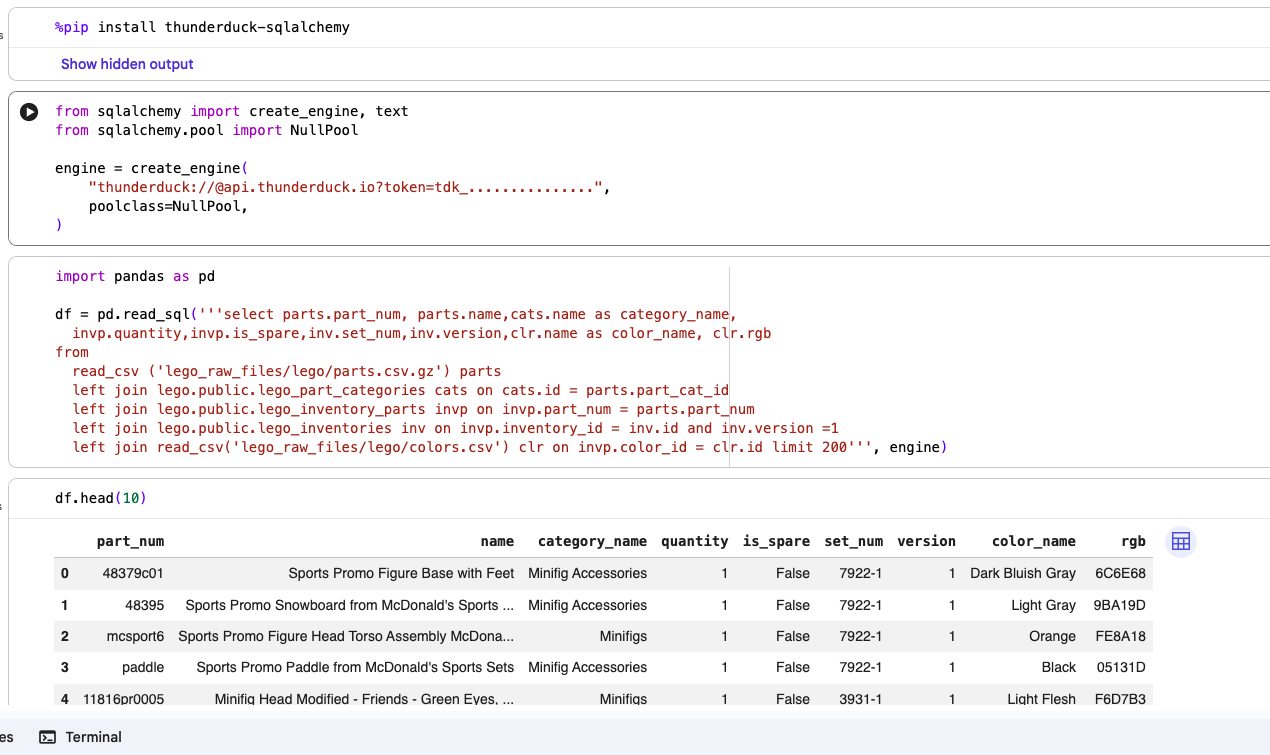Viewport: 1270px width, 755px height.
Task: Select the name column header
Action: tap(497, 541)
